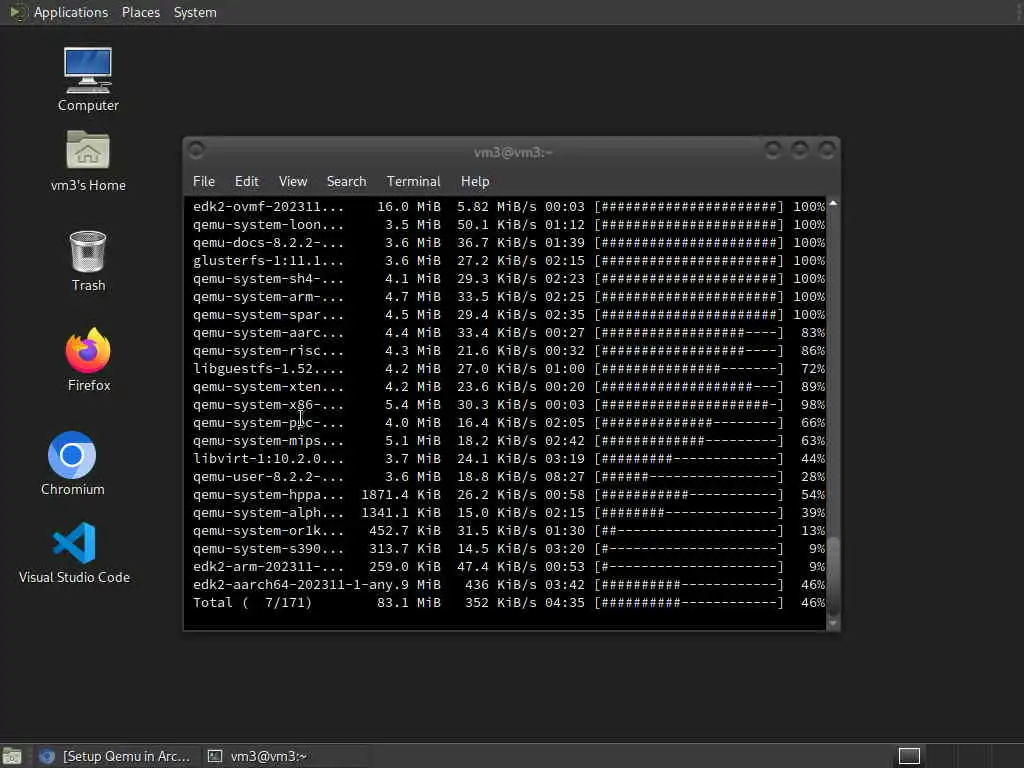Click the 1871.4 KiB size value
1024x768 pixels.
(401, 495)
